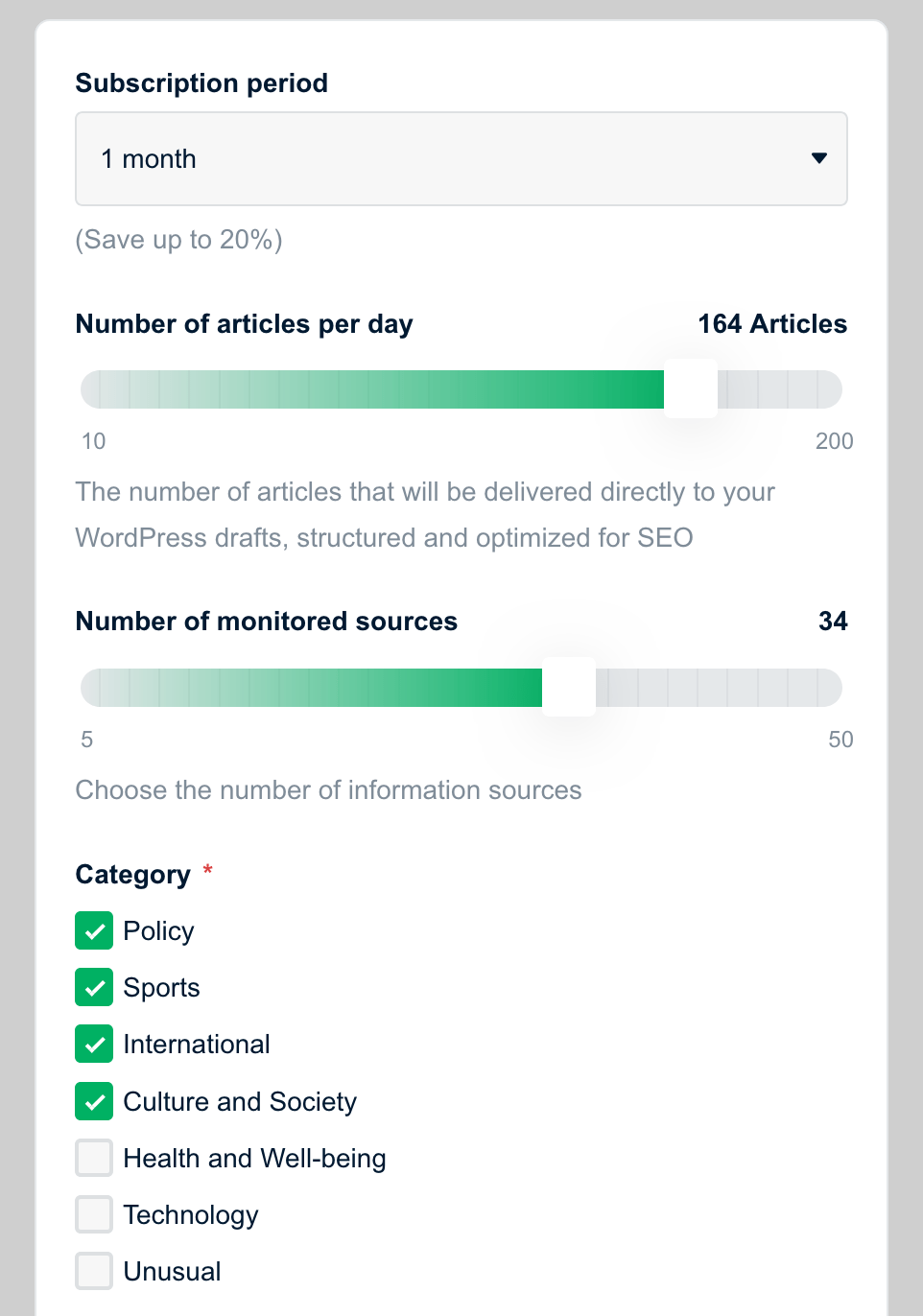The image size is (923, 1316).
Task: Open the Subscription period dropdown
Action: click(461, 159)
